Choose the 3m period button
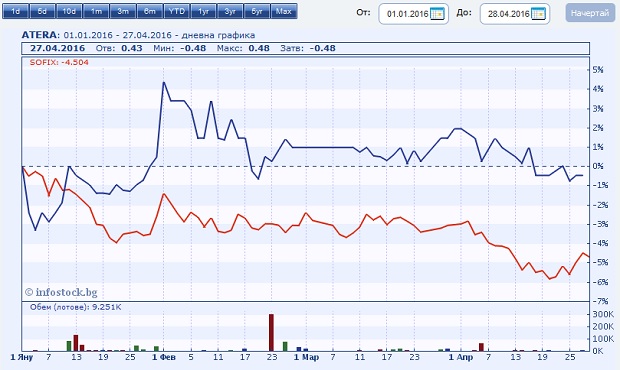 tap(123, 11)
